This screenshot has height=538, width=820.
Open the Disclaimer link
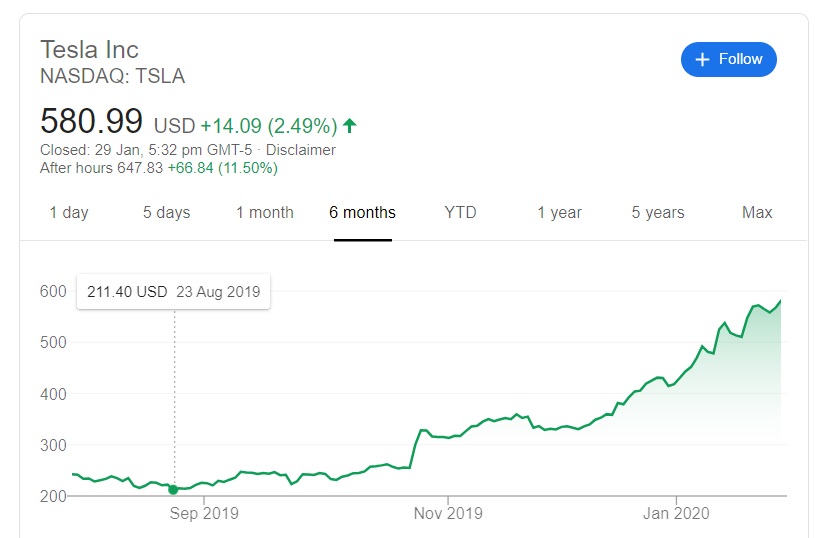[301, 150]
